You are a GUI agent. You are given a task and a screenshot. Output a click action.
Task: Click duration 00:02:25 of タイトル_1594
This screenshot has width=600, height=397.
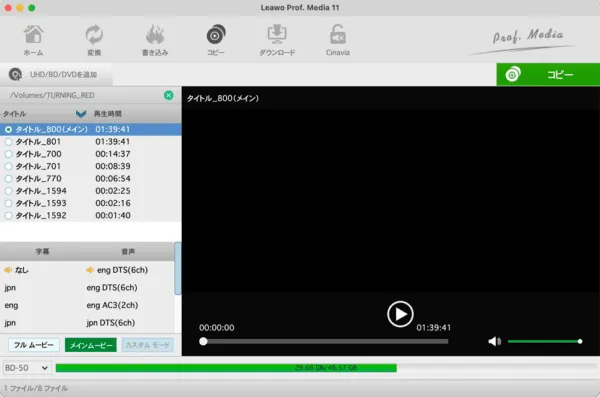tap(113, 191)
